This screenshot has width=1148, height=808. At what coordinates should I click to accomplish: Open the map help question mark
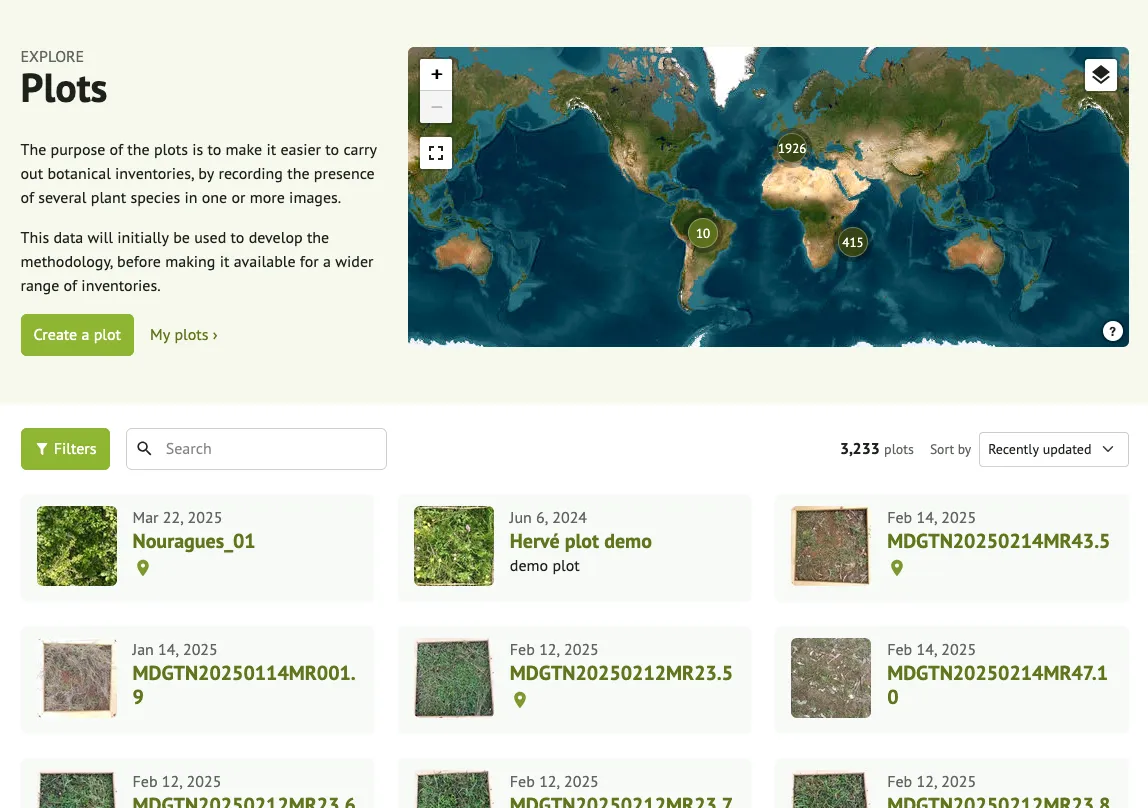click(1113, 332)
